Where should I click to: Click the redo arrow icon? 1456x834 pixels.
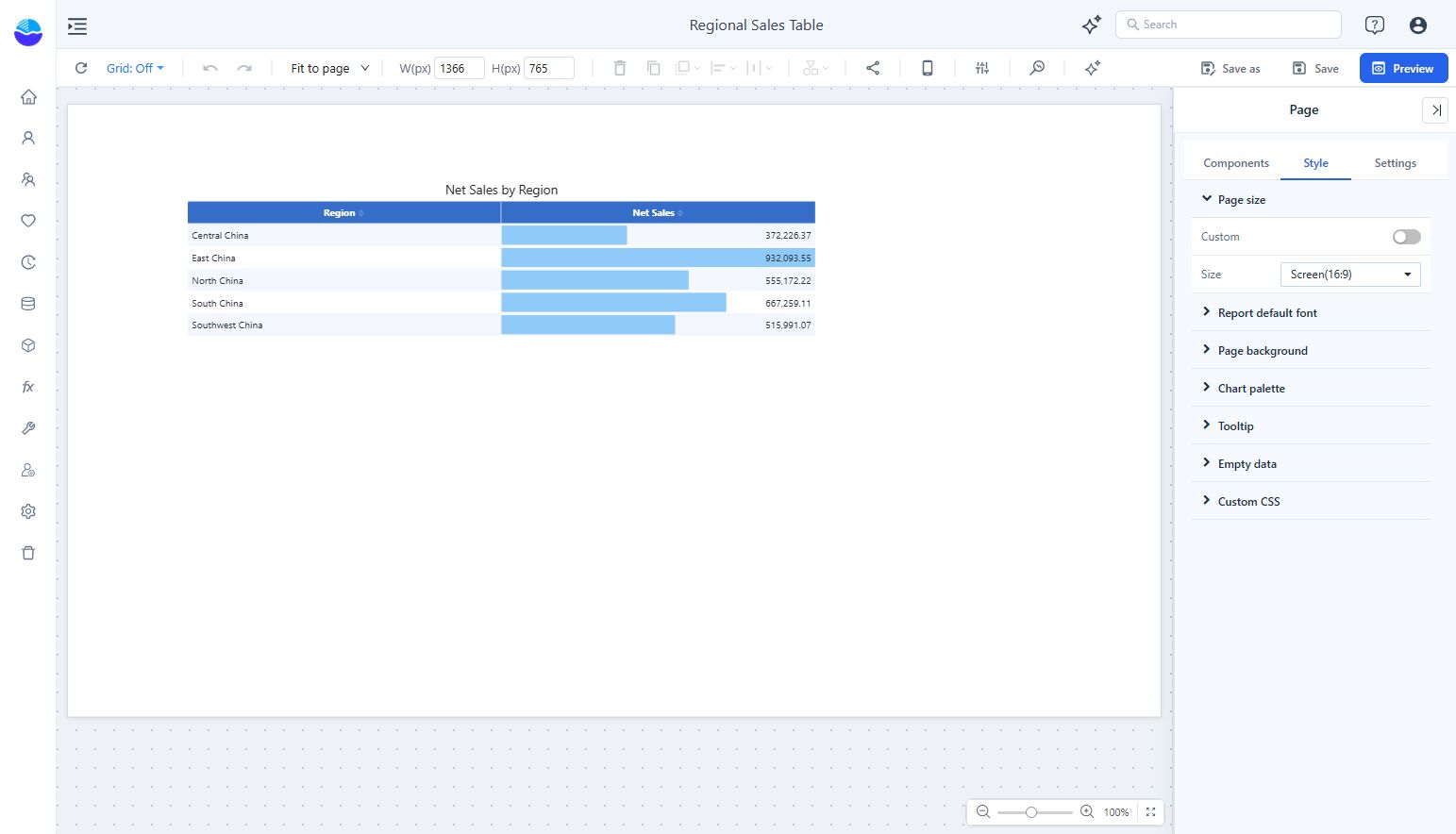244,68
